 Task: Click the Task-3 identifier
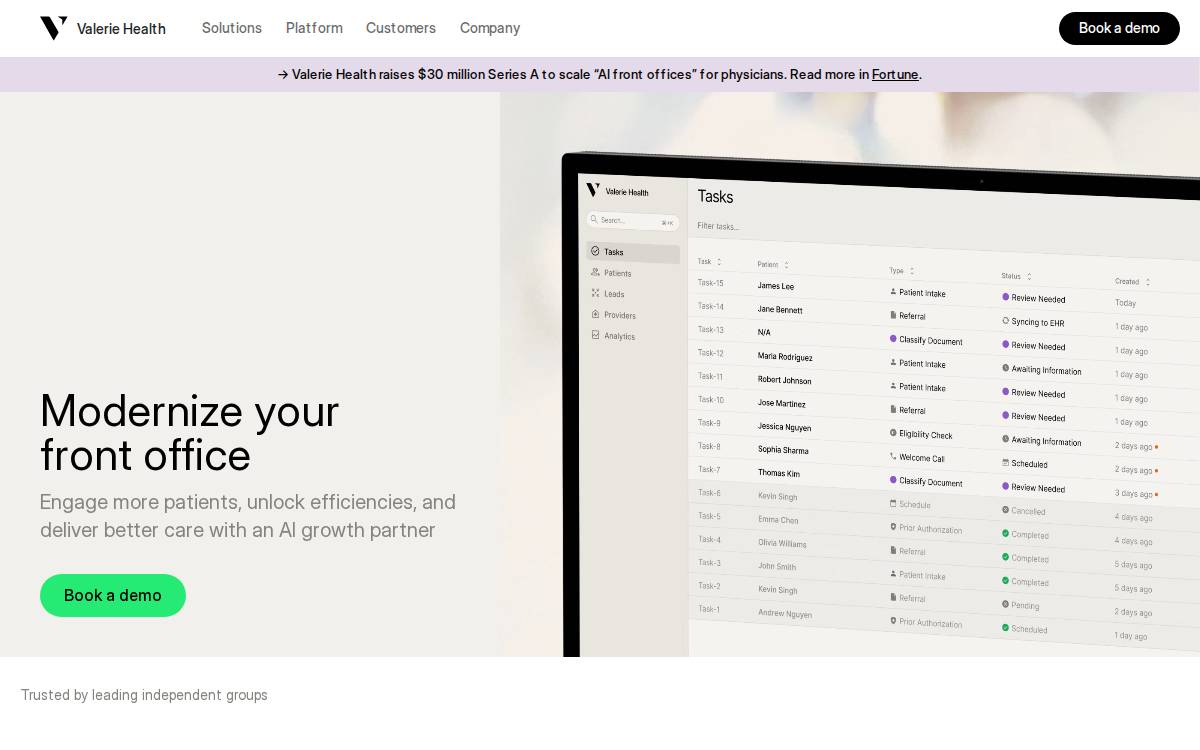(x=709, y=562)
